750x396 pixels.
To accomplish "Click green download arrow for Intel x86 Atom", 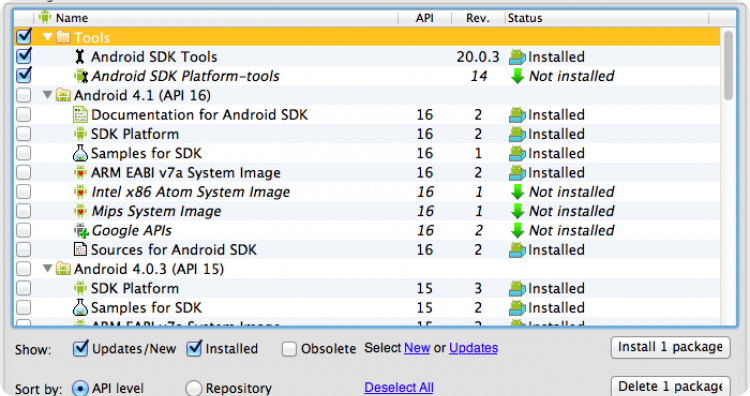I will [518, 192].
